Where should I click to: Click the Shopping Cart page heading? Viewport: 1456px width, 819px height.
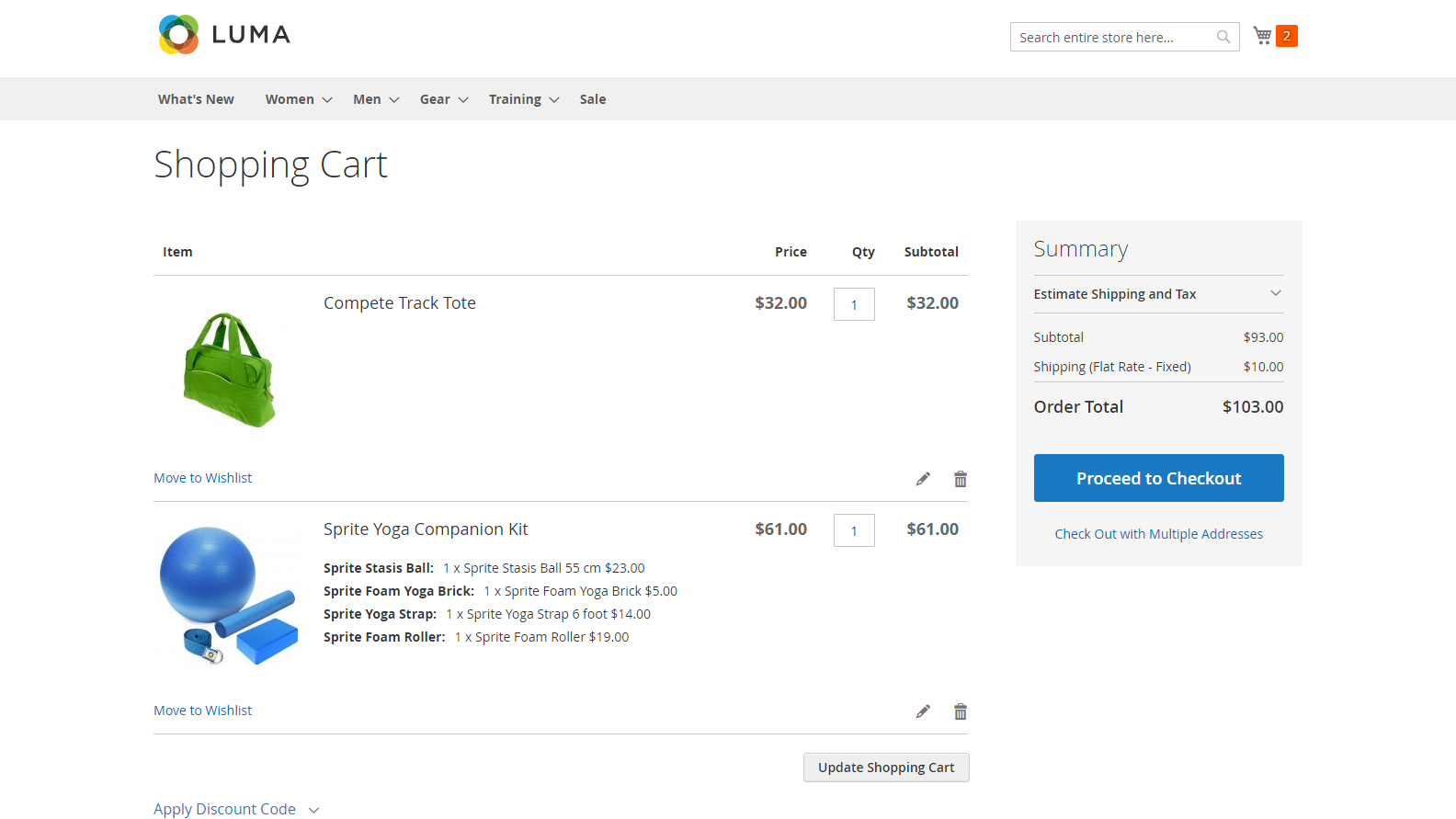270,165
